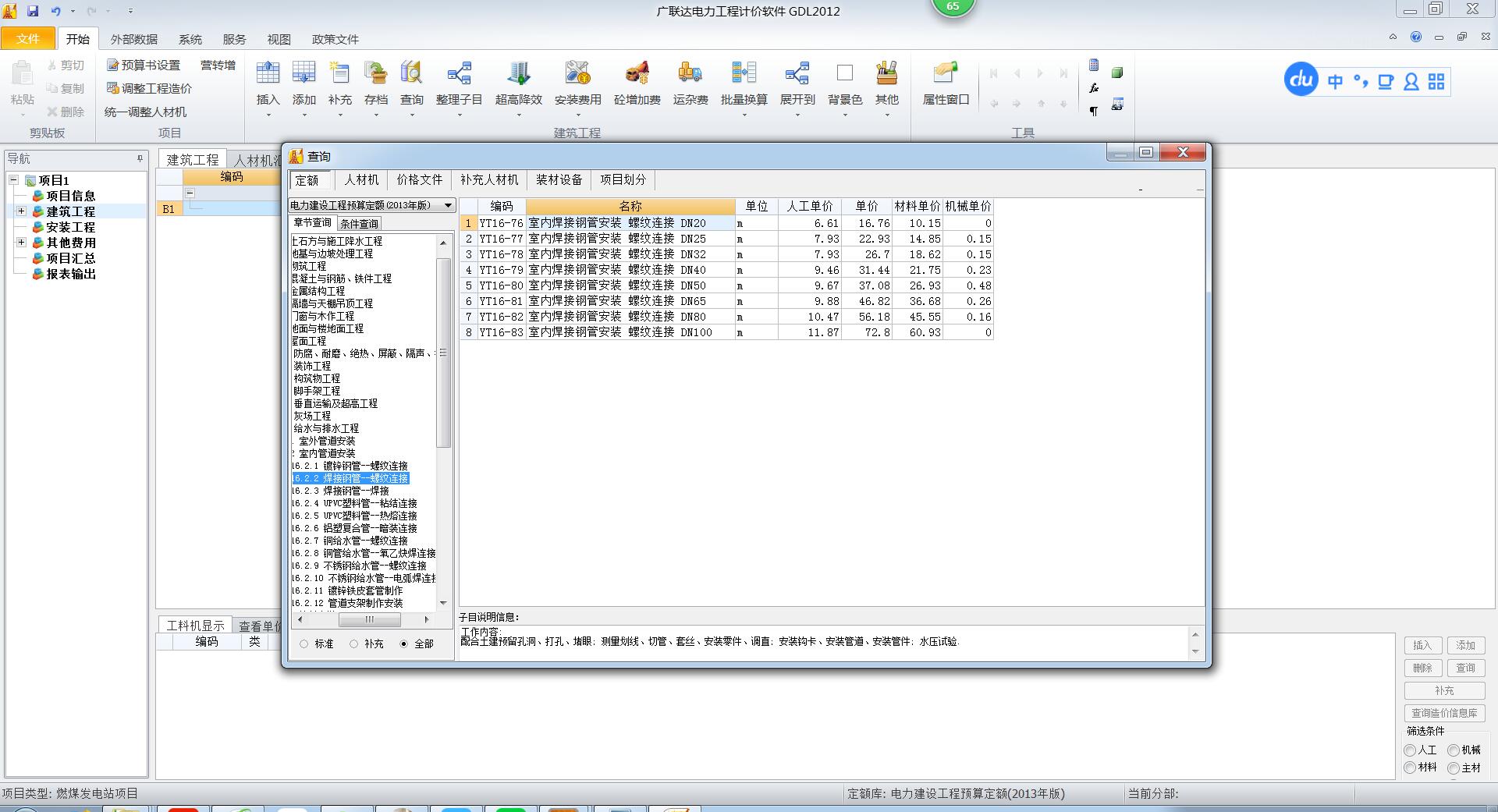Click the 统一调整人材机 button
Image resolution: width=1498 pixels, height=812 pixels.
[146, 112]
